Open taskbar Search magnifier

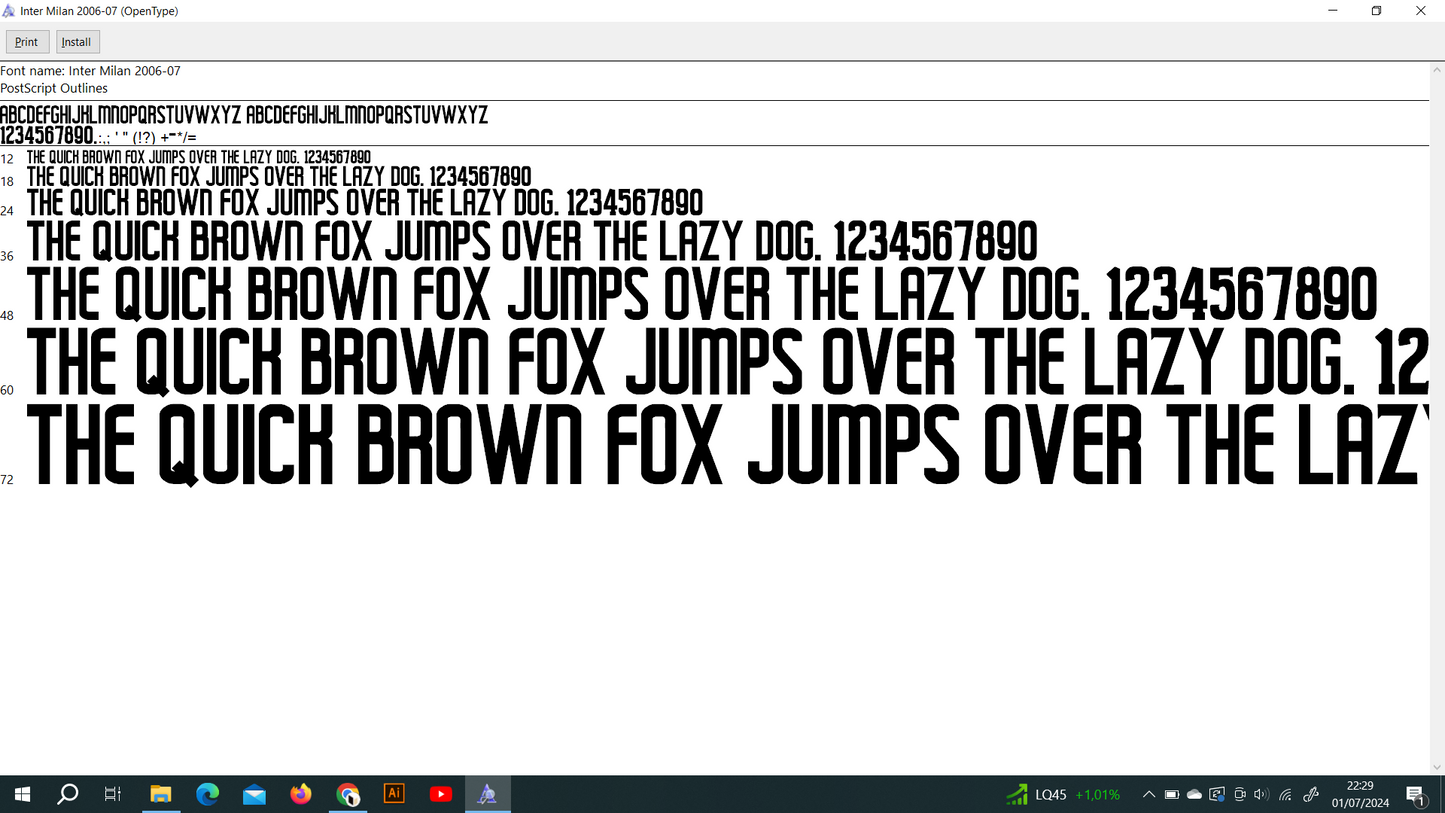pyautogui.click(x=68, y=795)
